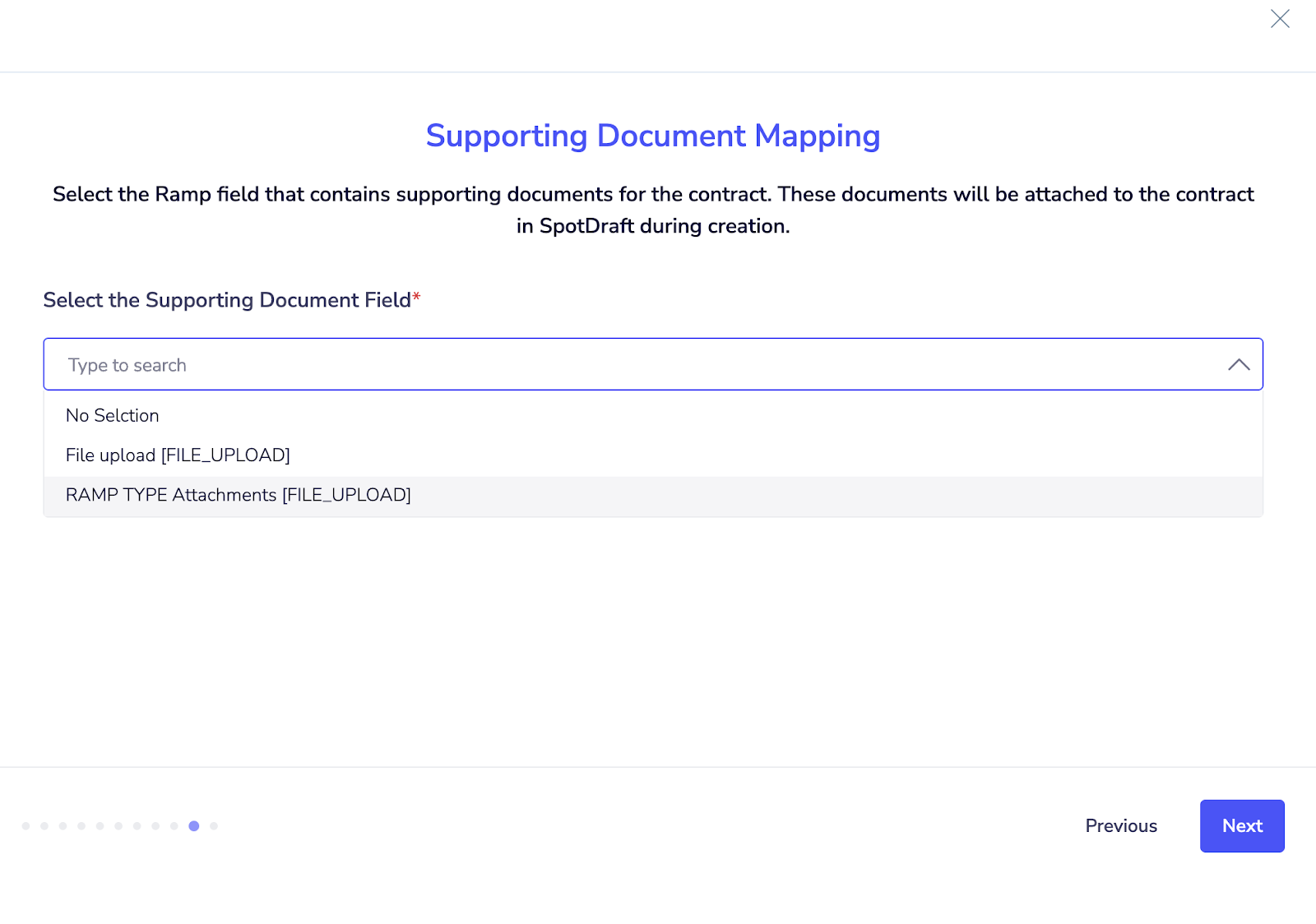Viewport: 1316px width, 924px height.
Task: Choose 'File upload [FILE_UPLOAD]' option
Action: 653,455
